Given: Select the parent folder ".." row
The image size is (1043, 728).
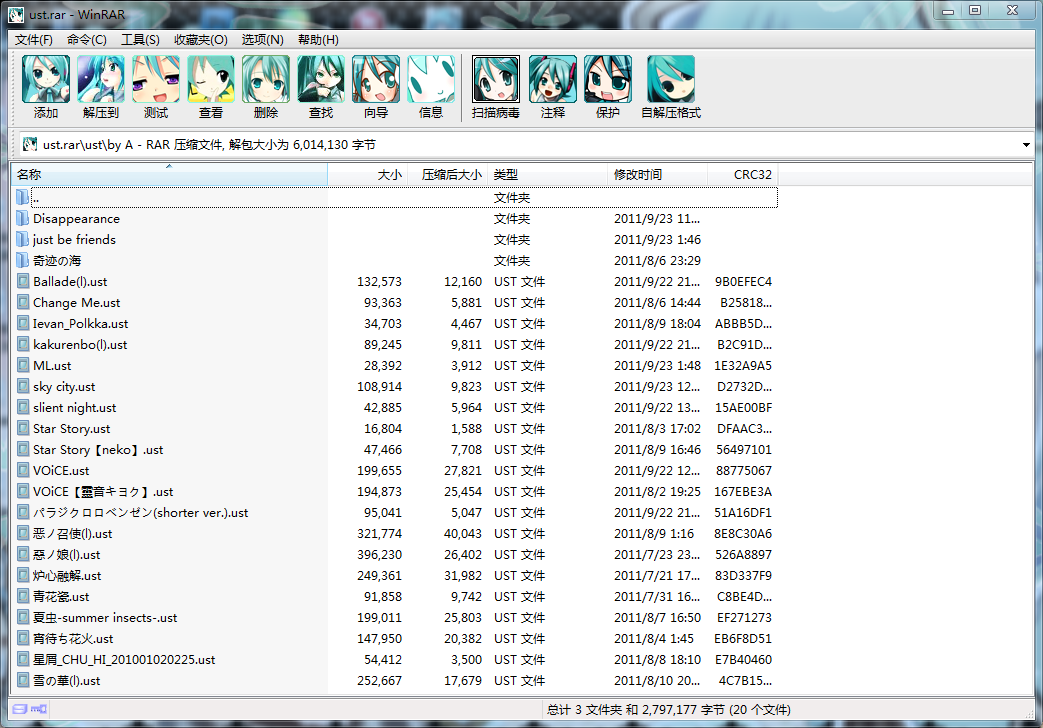Looking at the screenshot, I should [x=395, y=198].
